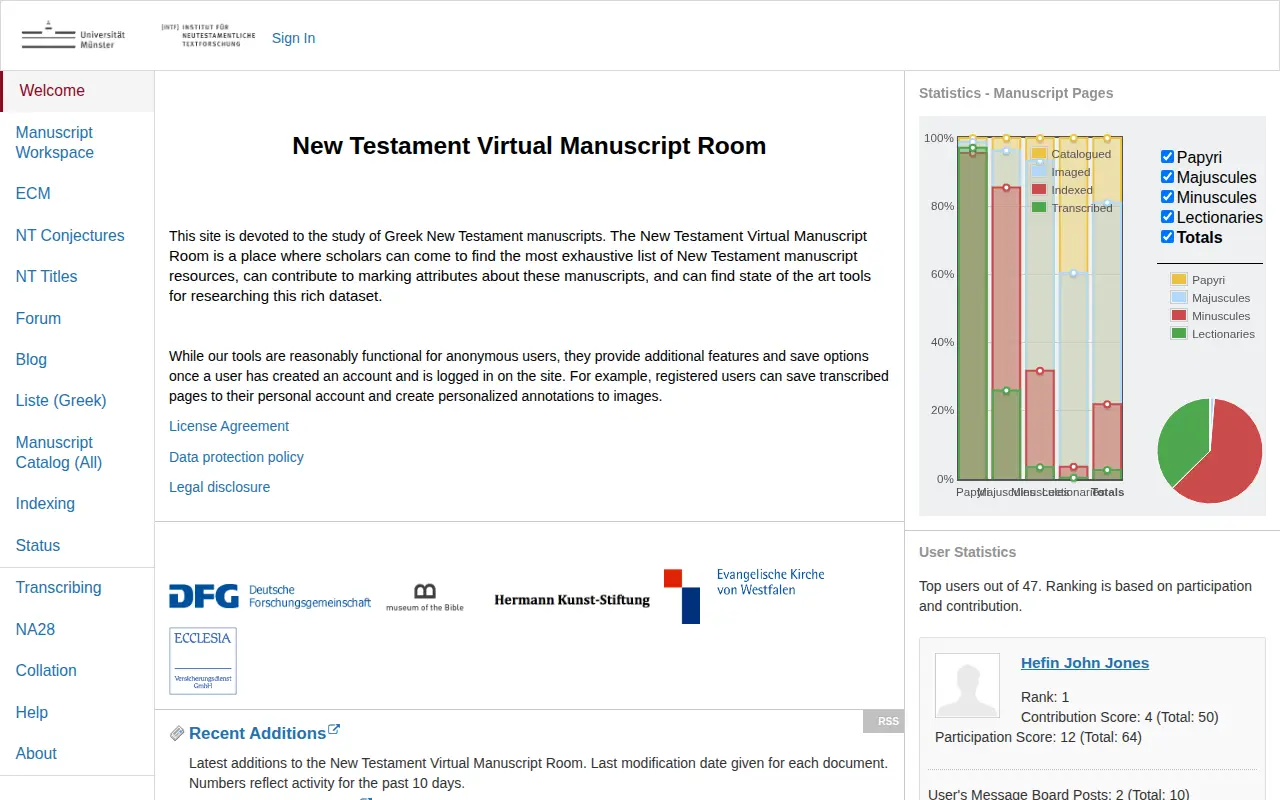This screenshot has height=800, width=1280.
Task: Click the Museum of the Bible logo
Action: click(x=425, y=597)
